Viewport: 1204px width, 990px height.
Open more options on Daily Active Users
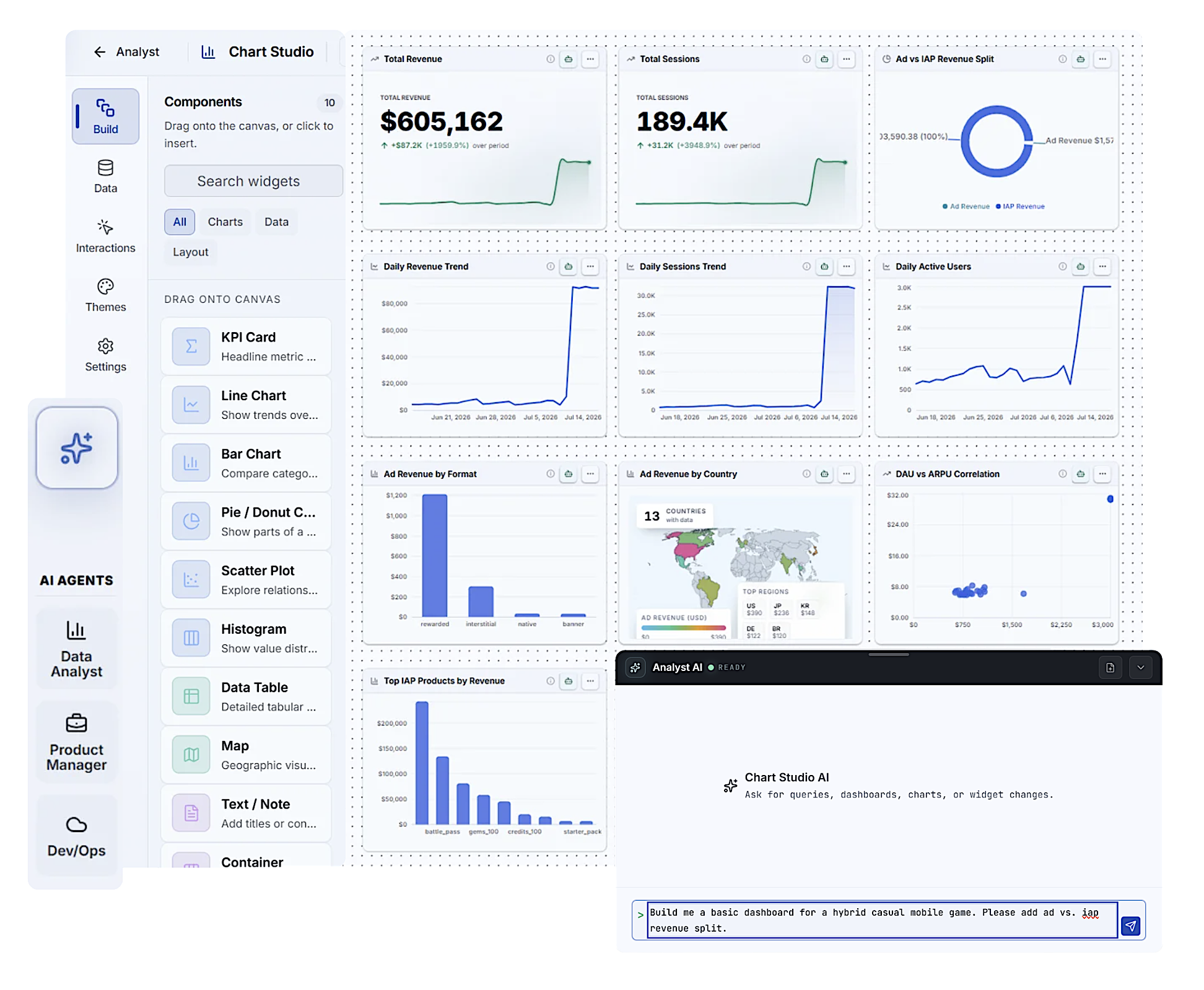[x=1102, y=266]
